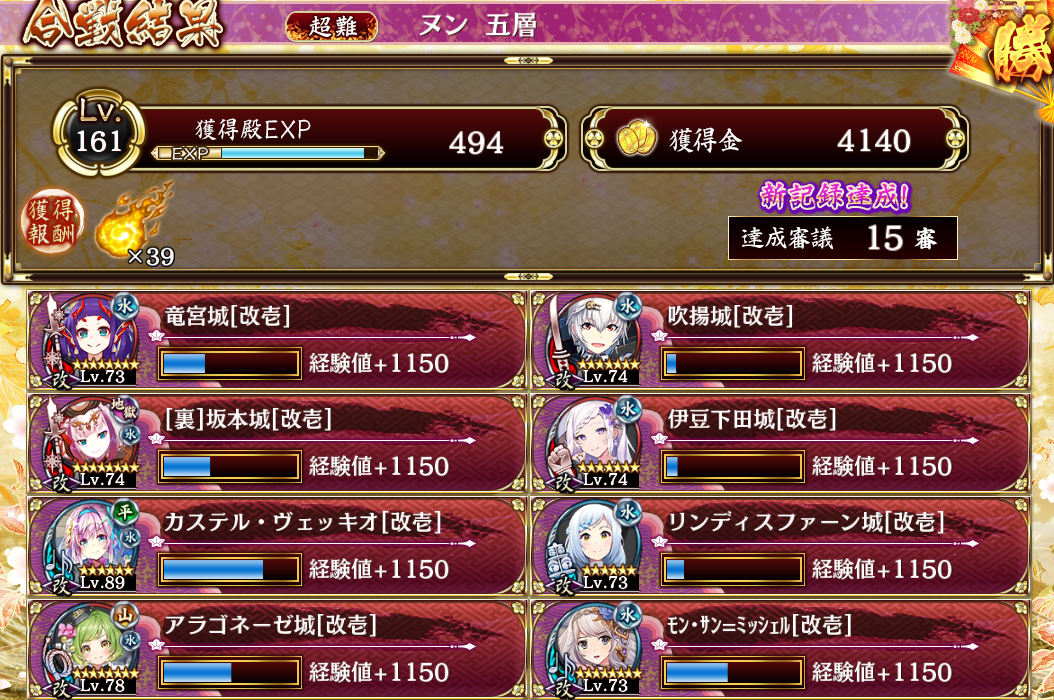Click カステル・ヴェッキオ experience bar
This screenshot has width=1054, height=700.
click(230, 570)
